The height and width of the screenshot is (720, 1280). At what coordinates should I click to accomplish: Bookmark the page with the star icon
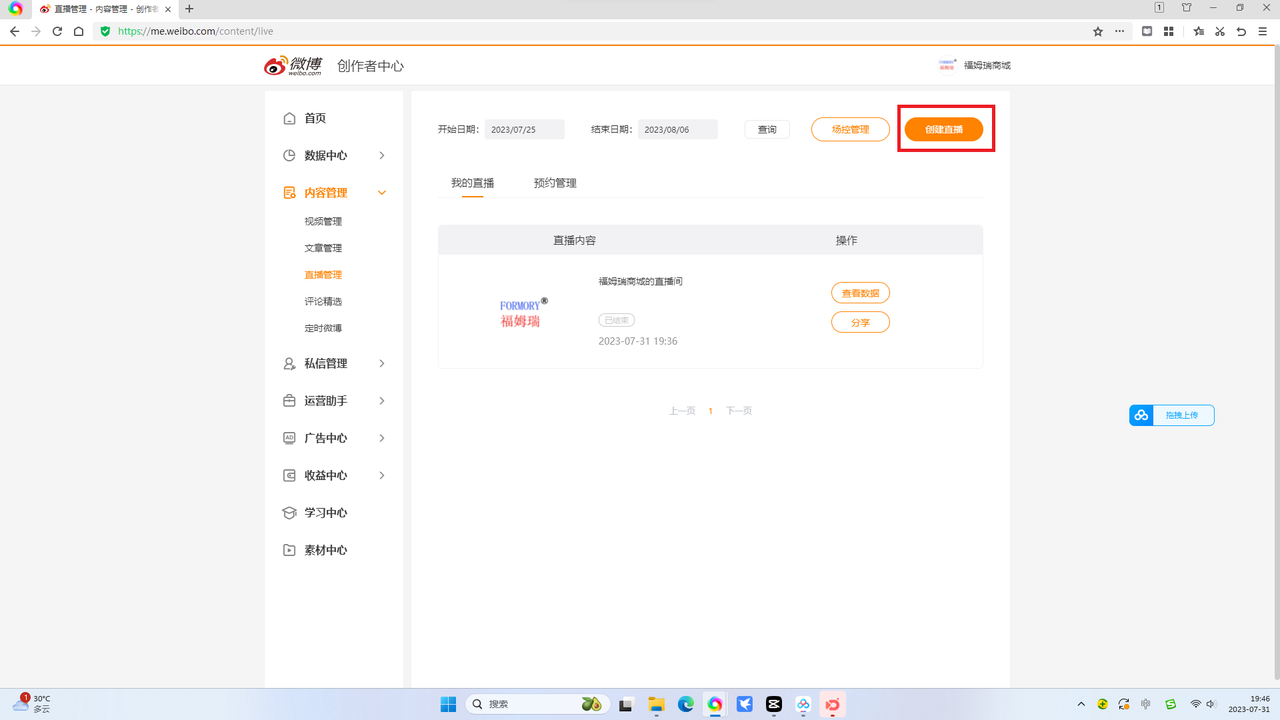[1098, 31]
